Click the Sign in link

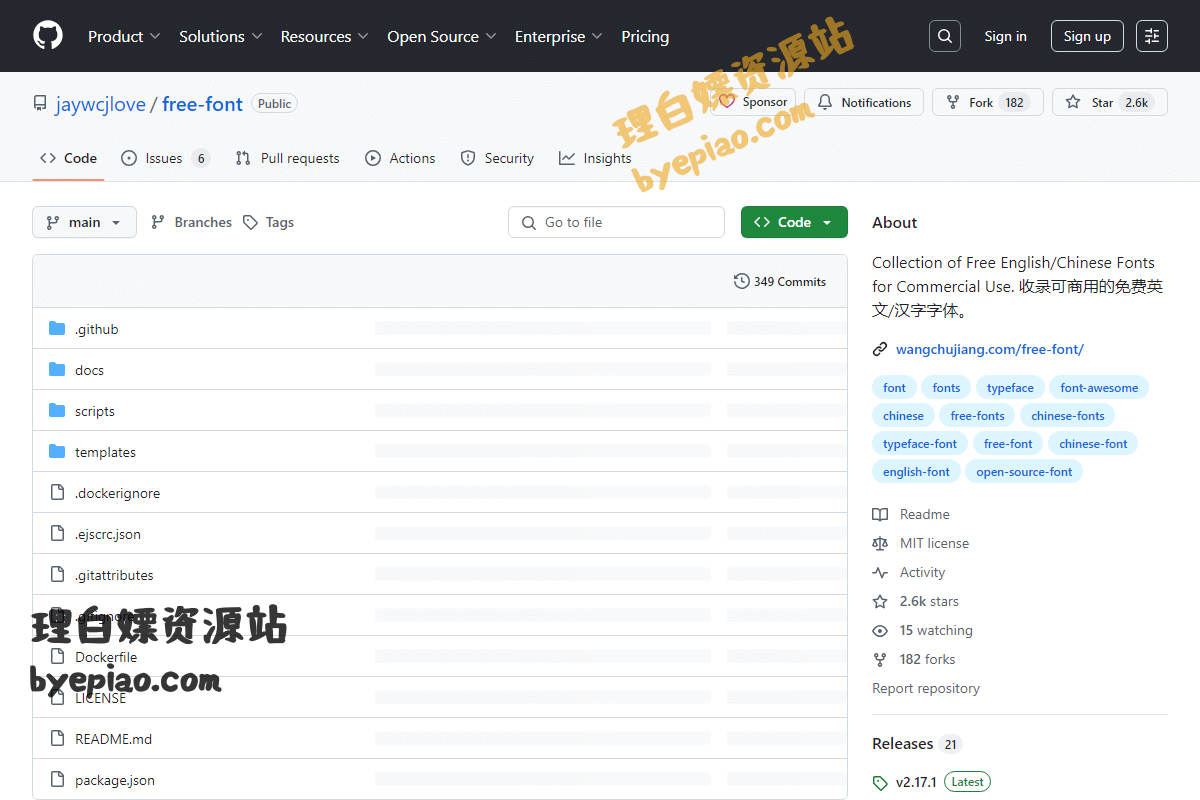(1005, 36)
